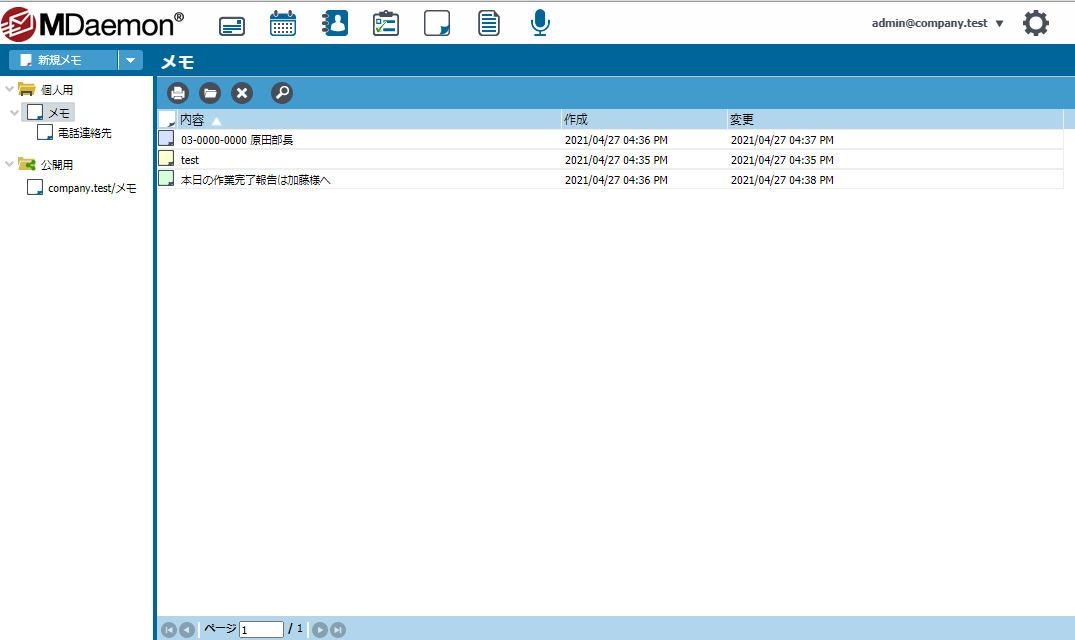
Task: Open the 新規メモ dropdown arrow
Action: pos(130,60)
